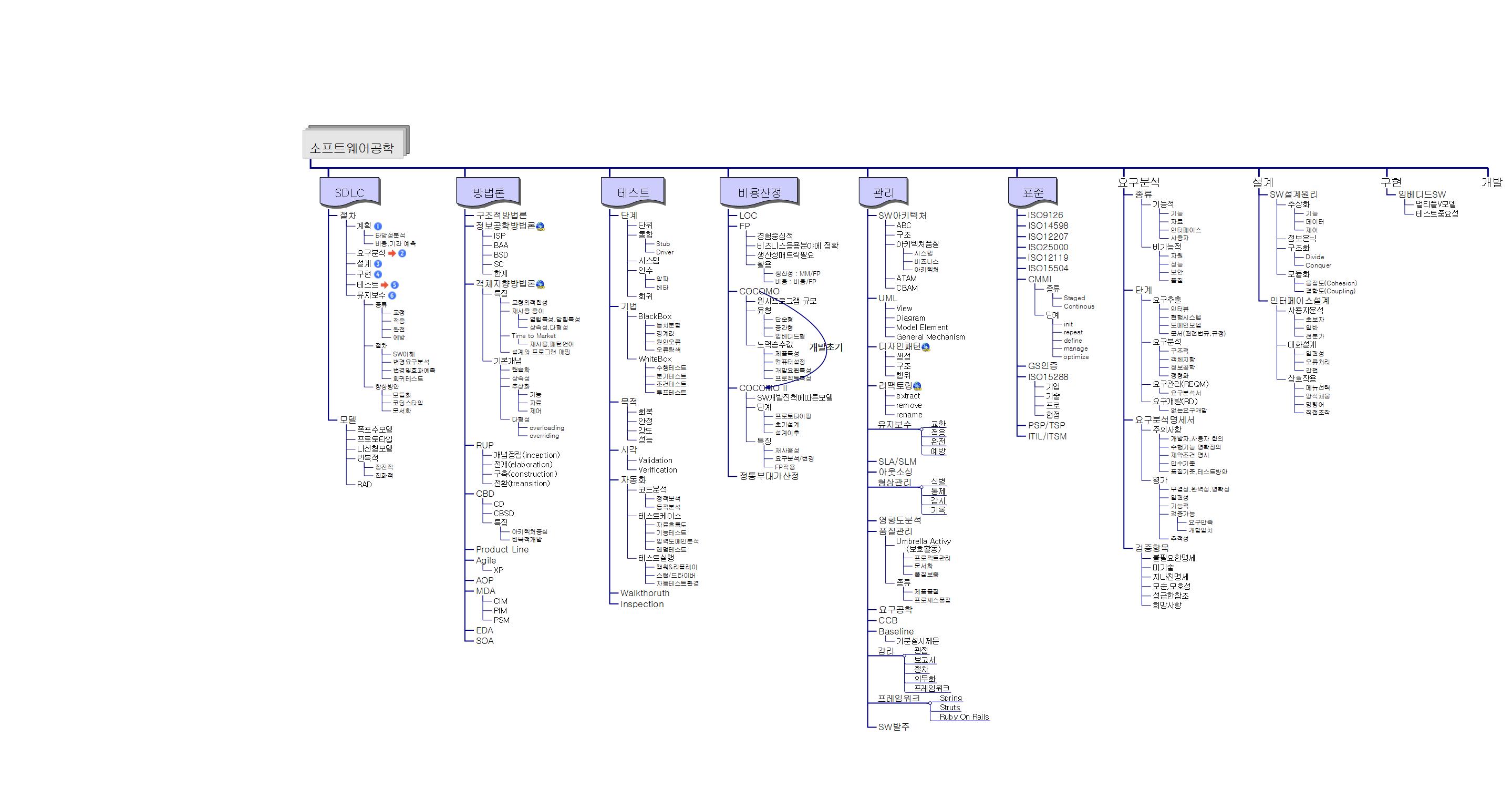Click the number 6 marker beside 유지보수
Screen dimensions: 1512x789
[392, 295]
